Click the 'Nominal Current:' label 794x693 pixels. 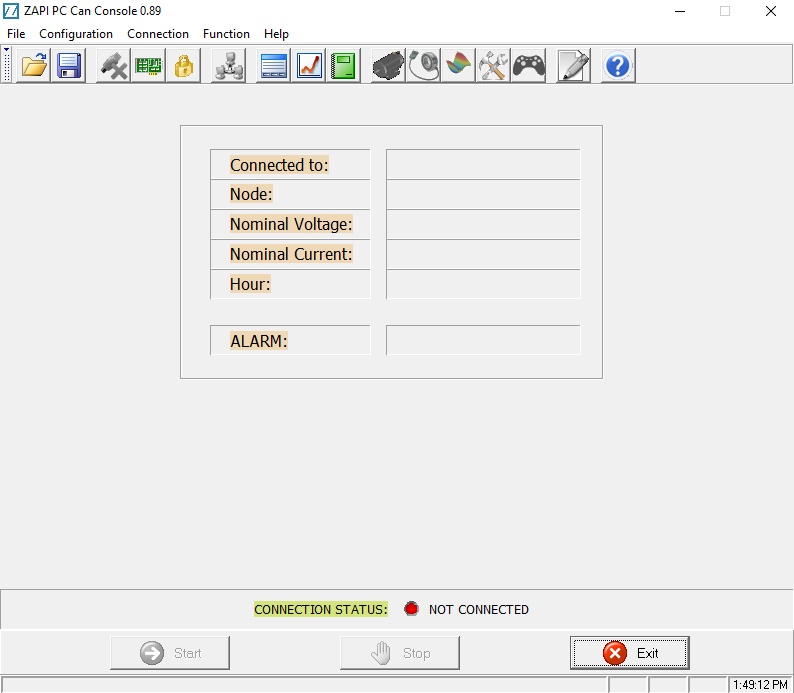click(x=291, y=254)
